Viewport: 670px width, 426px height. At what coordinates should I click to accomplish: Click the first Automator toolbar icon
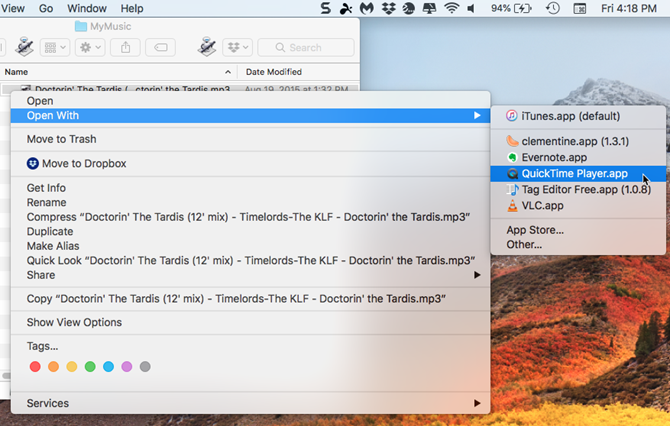coord(24,47)
